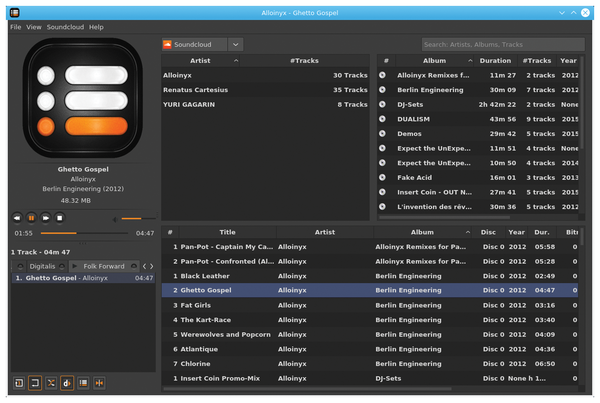Image resolution: width=600 pixels, height=403 pixels.
Task: Focus the Artists, Albums, Tracks search field
Action: tap(503, 44)
